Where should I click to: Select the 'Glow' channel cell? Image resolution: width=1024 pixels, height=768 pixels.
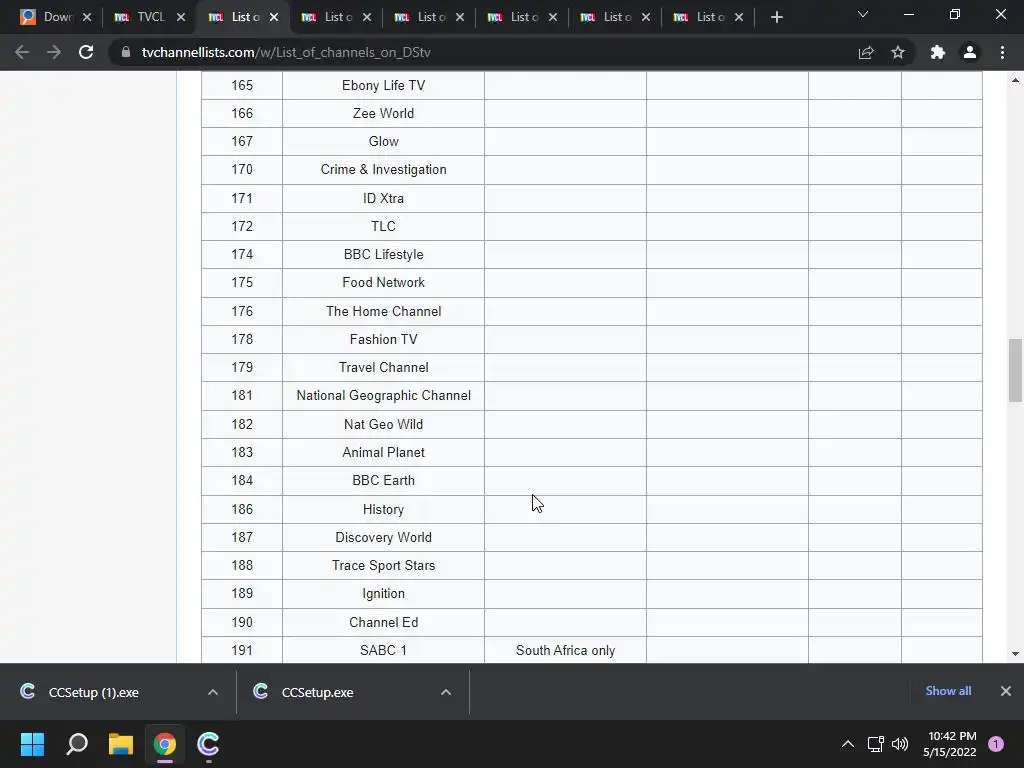383,142
